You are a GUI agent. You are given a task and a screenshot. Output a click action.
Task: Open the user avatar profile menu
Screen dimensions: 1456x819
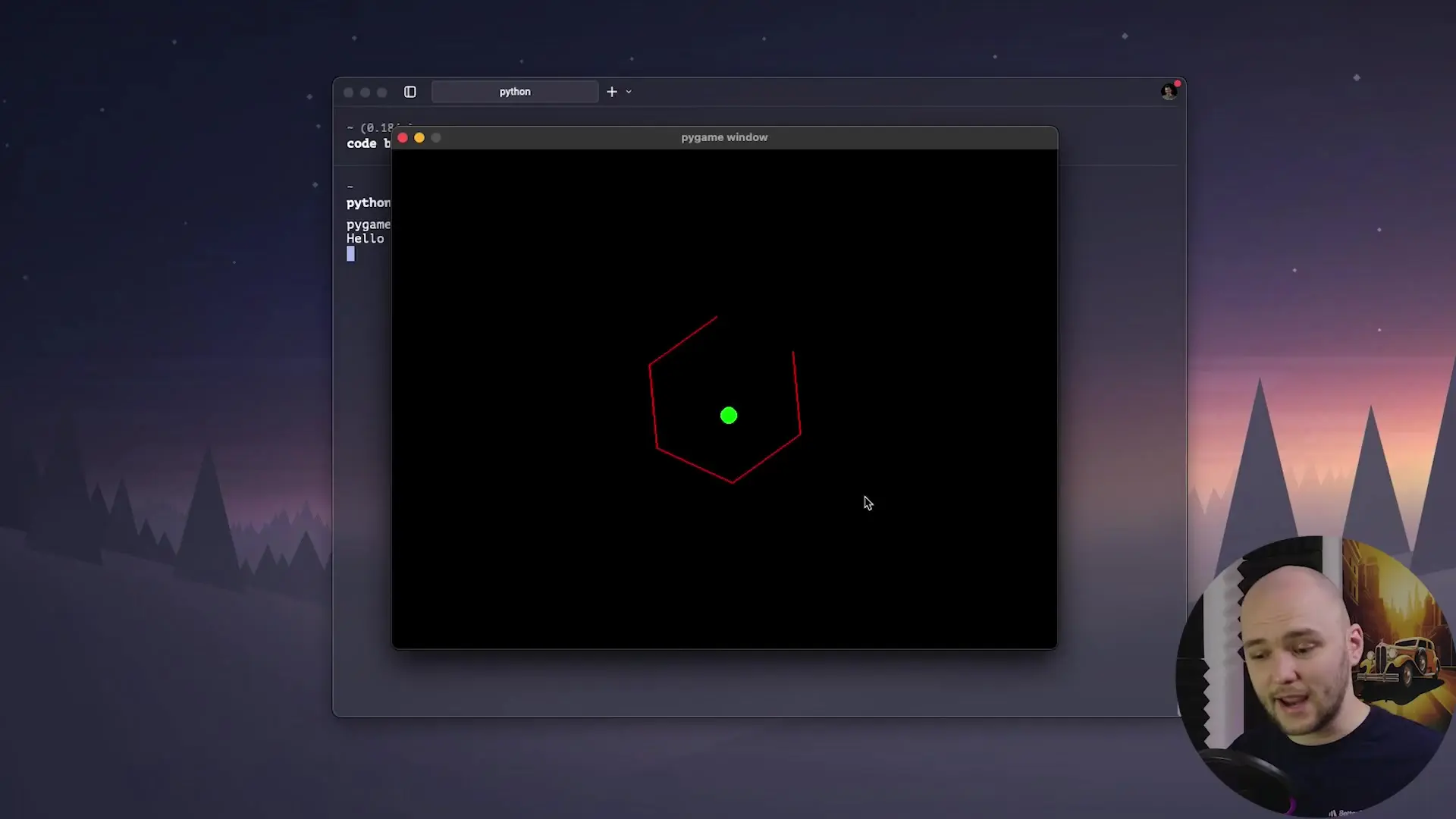point(1169,92)
